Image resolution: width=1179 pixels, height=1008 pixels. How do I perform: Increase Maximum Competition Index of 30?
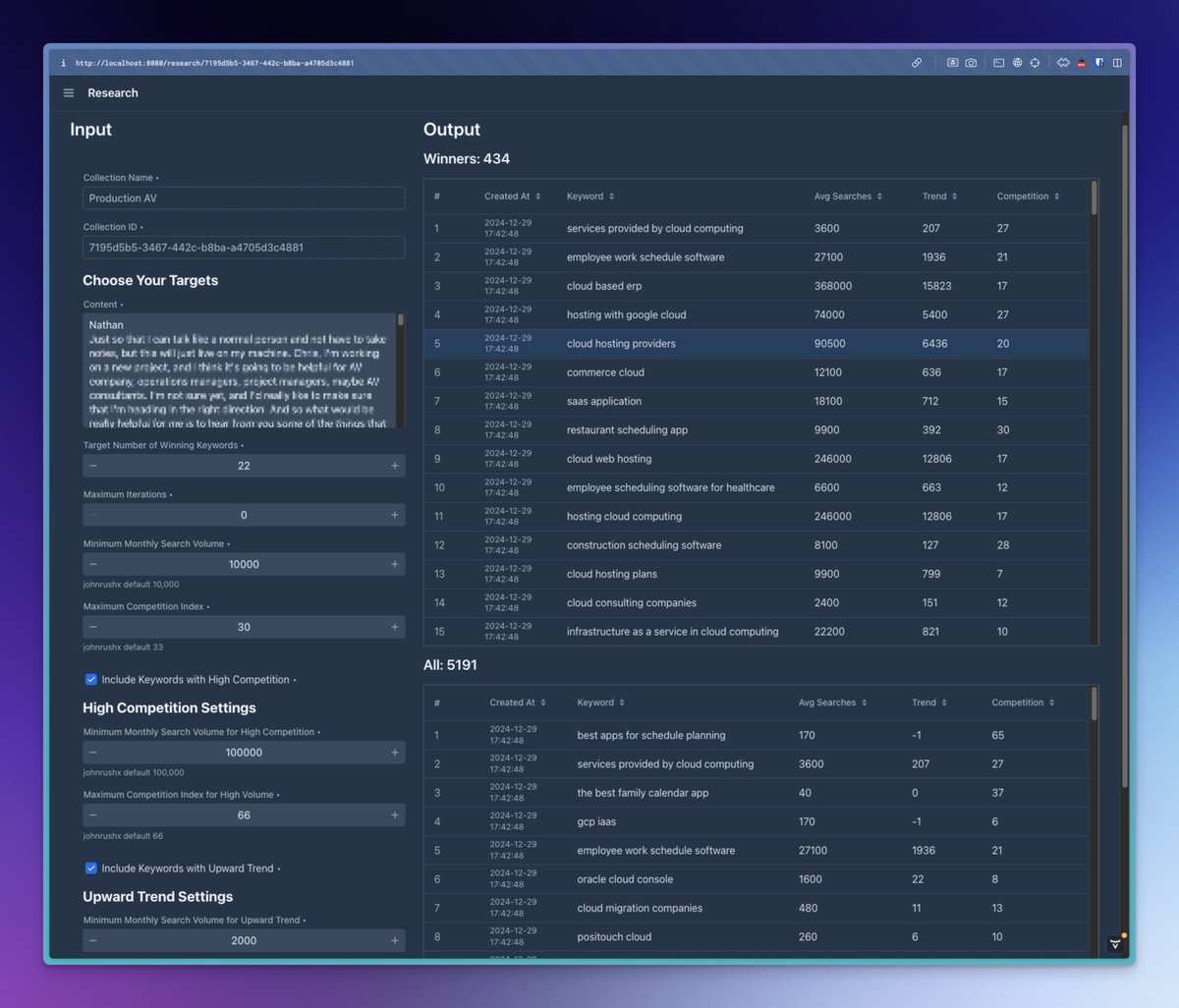coord(395,627)
